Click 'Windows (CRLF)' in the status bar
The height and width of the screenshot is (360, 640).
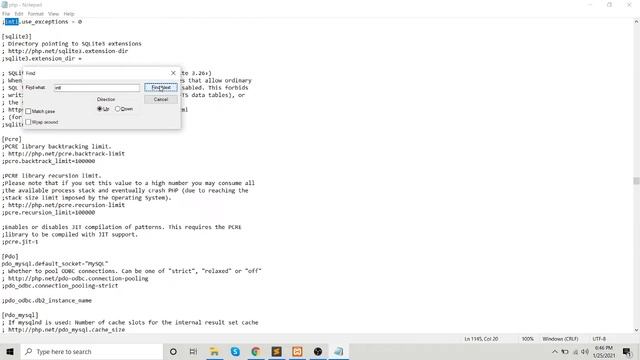click(x=560, y=339)
